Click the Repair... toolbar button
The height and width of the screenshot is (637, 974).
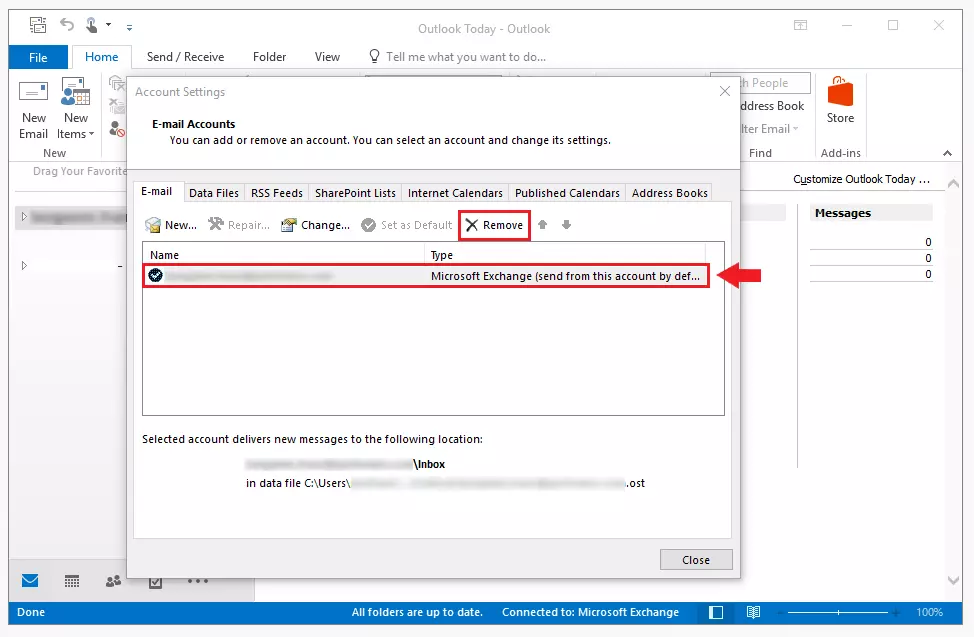tap(239, 225)
